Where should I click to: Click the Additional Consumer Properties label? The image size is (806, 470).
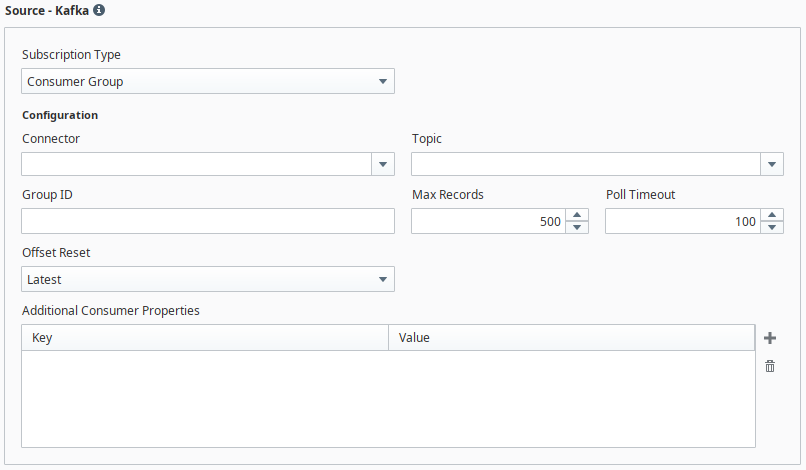point(111,311)
